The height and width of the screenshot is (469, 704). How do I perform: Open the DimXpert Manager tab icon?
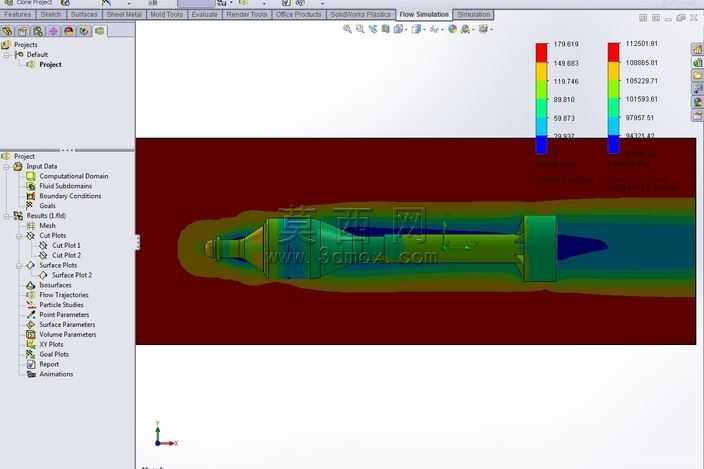(53, 31)
